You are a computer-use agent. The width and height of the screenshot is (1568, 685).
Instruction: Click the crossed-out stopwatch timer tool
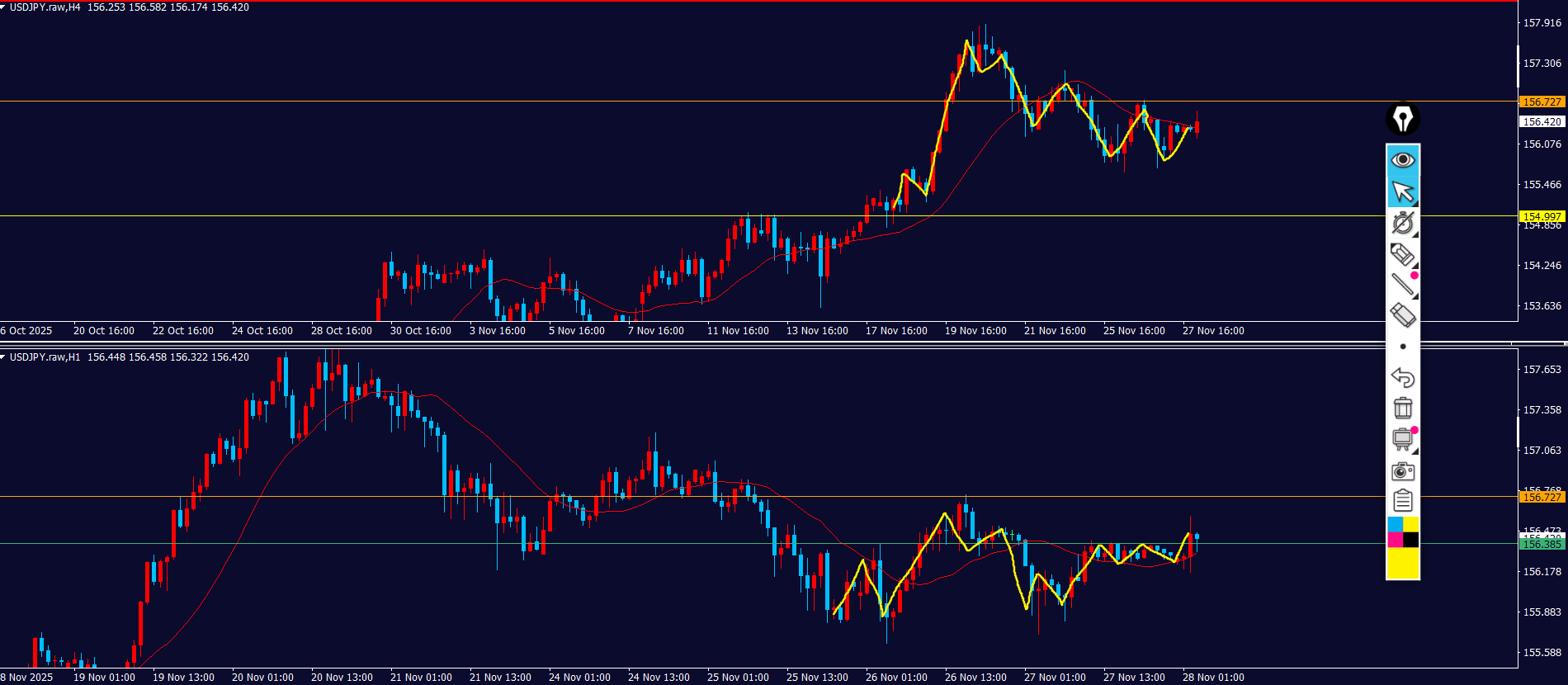[1402, 223]
